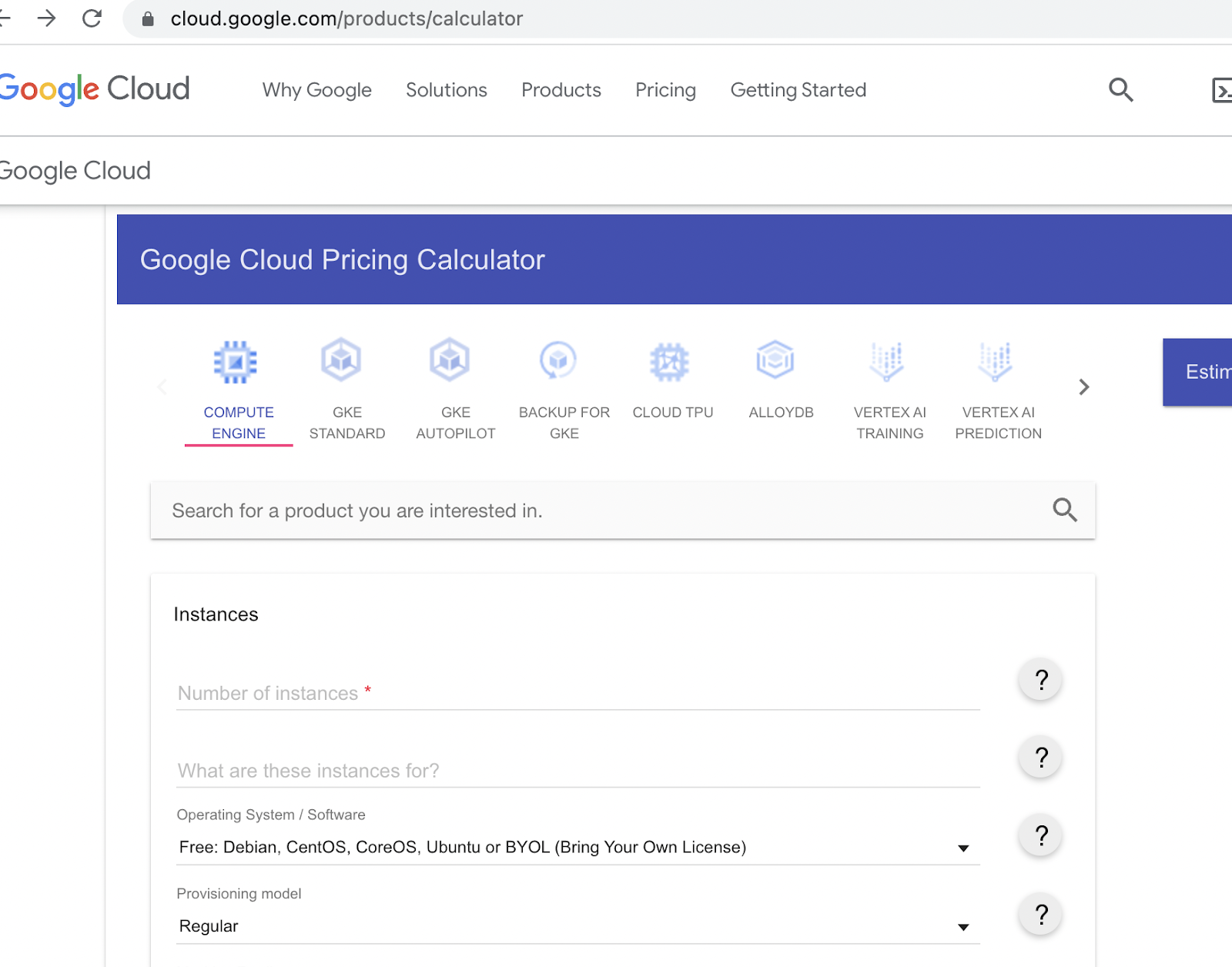1232x967 pixels.
Task: Click the browser address bar URL
Action: coord(346,18)
